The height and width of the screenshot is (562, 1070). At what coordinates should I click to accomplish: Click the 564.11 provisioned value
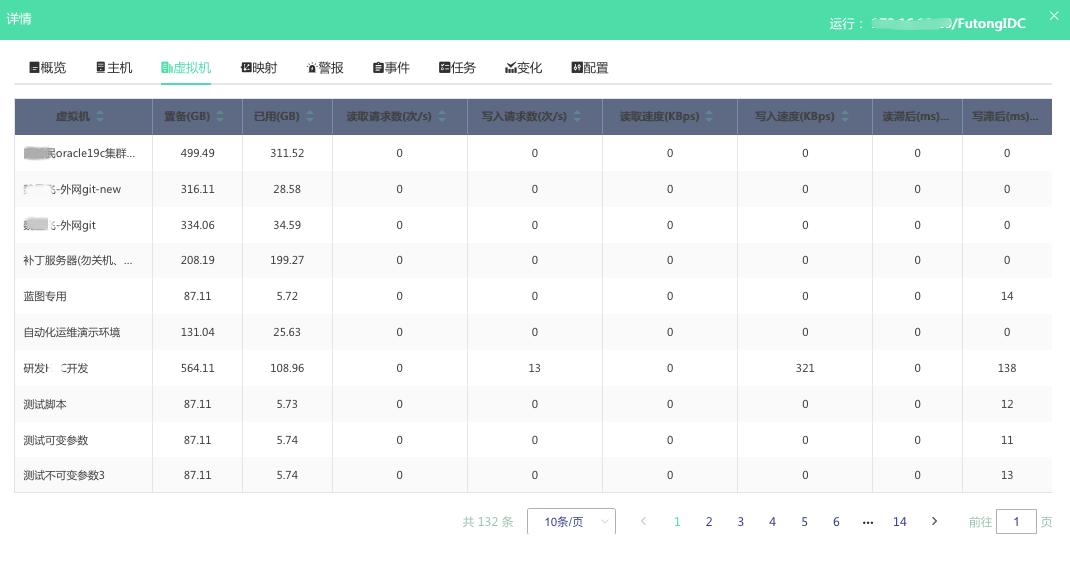pos(197,368)
